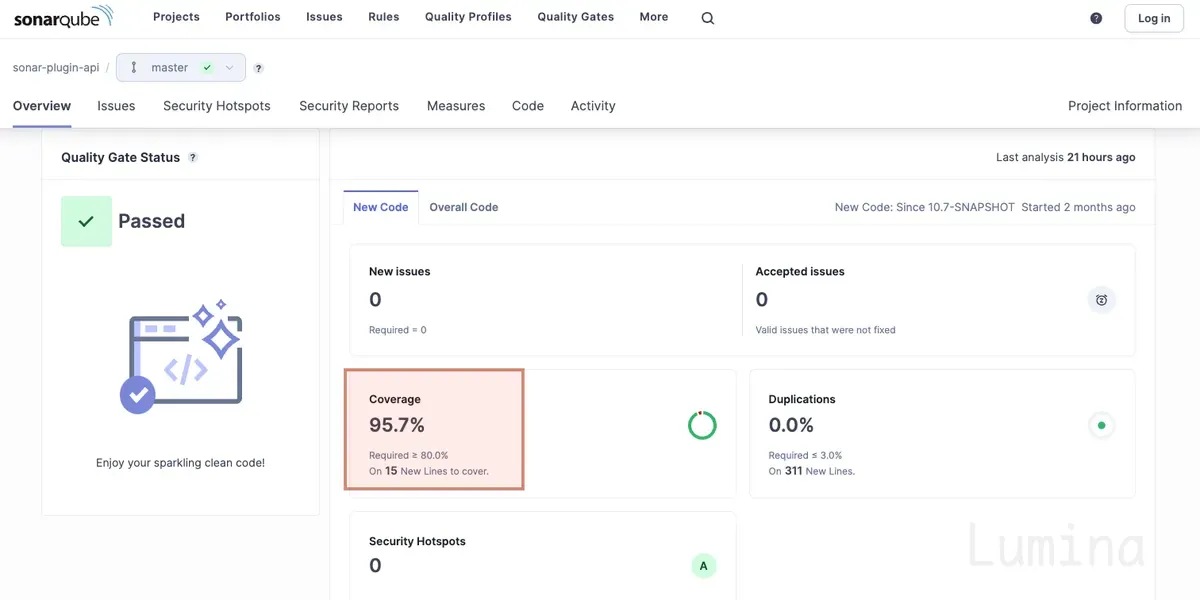Open Issues in the top navigation

tap(324, 17)
